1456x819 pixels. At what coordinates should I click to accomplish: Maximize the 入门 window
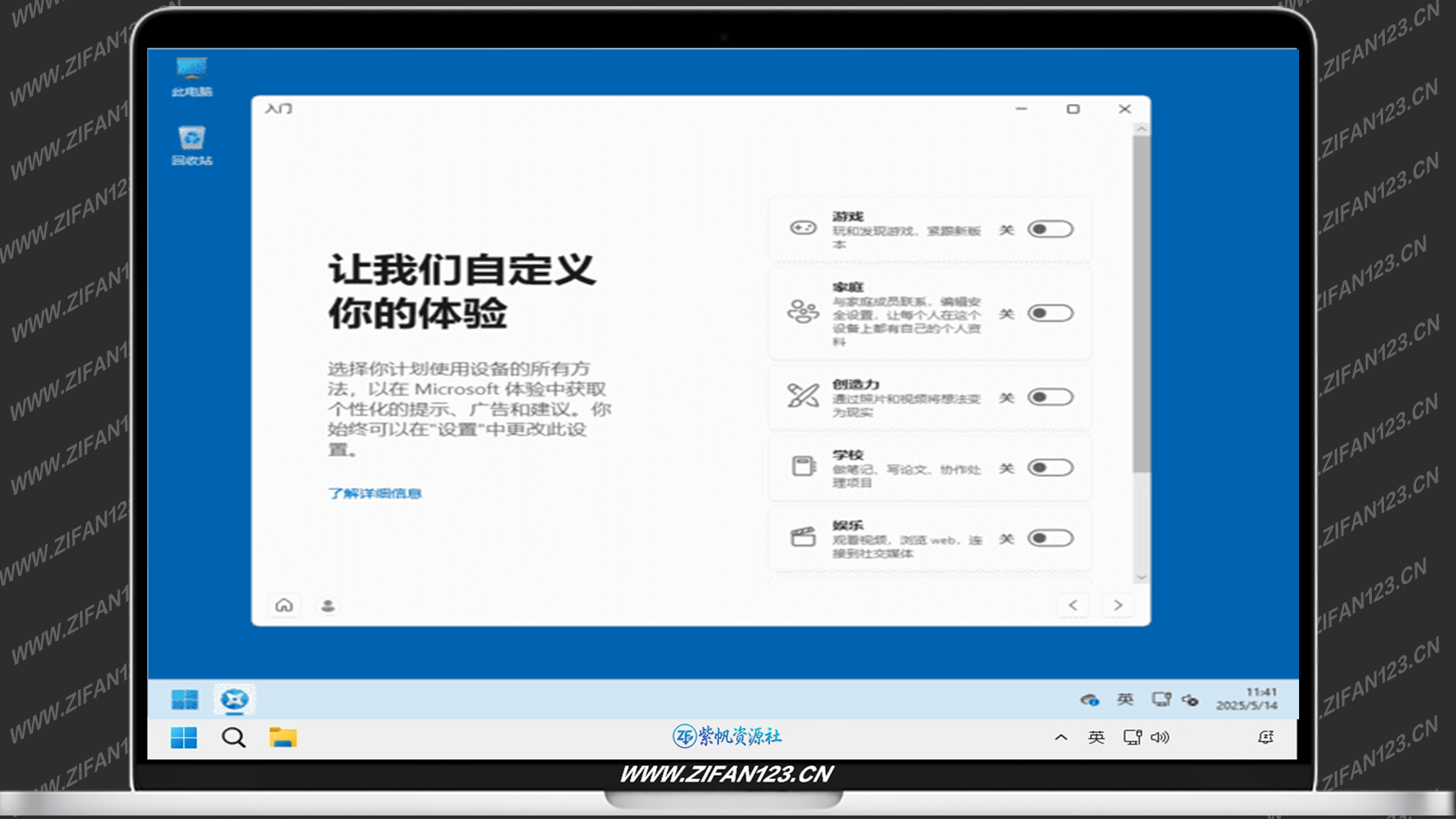coord(1073,108)
